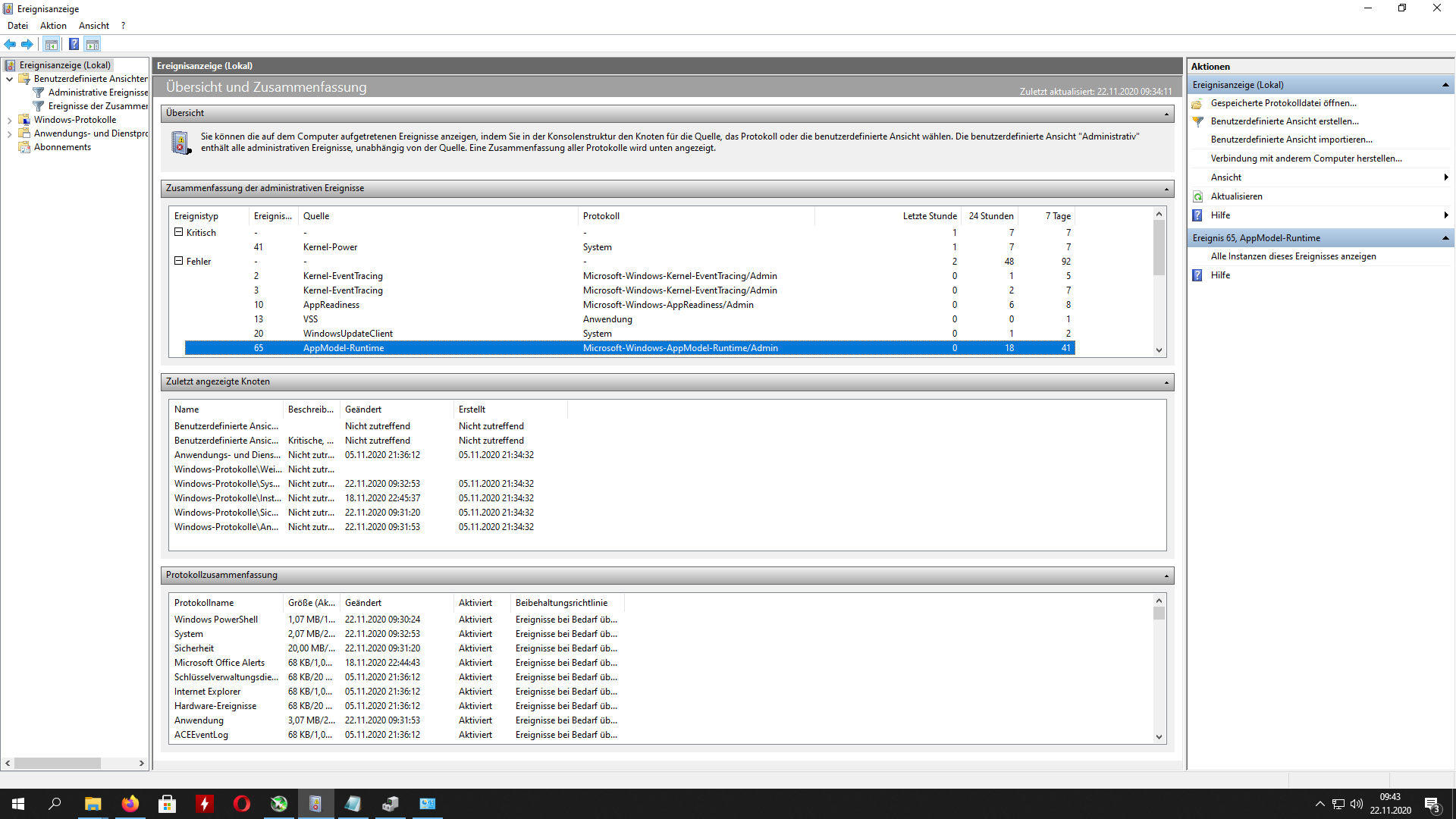Expand the Windows-Protokolle tree node

pyautogui.click(x=9, y=120)
